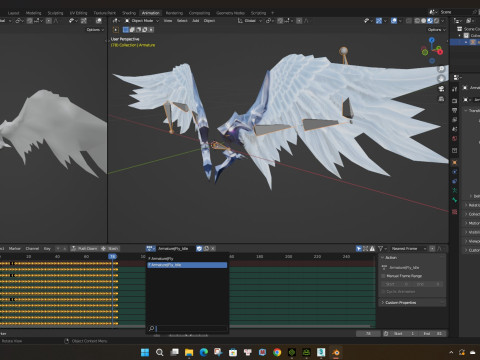This screenshot has height=360, width=480.
Task: Click the blue Z axis on the navigation gizmo
Action: [432, 40]
